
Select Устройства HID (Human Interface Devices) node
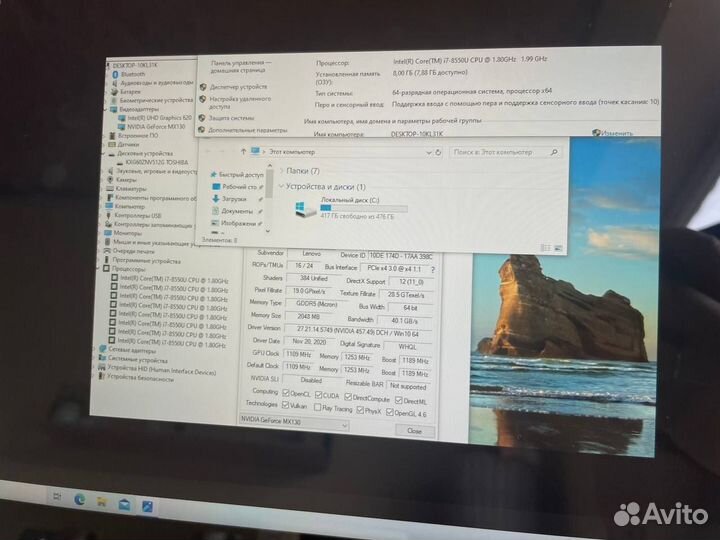pyautogui.click(x=161, y=370)
